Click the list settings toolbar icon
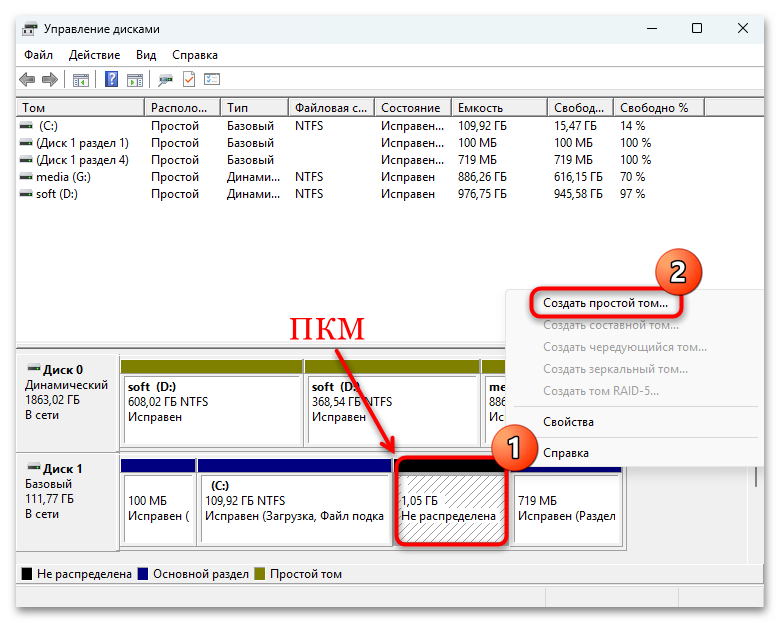The width and height of the screenshot is (780, 623). click(212, 79)
